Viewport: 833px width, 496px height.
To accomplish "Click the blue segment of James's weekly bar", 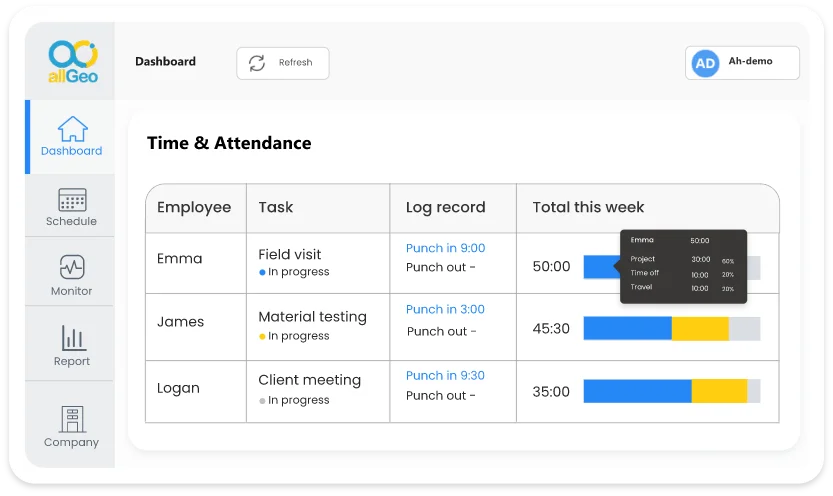I will coord(627,329).
